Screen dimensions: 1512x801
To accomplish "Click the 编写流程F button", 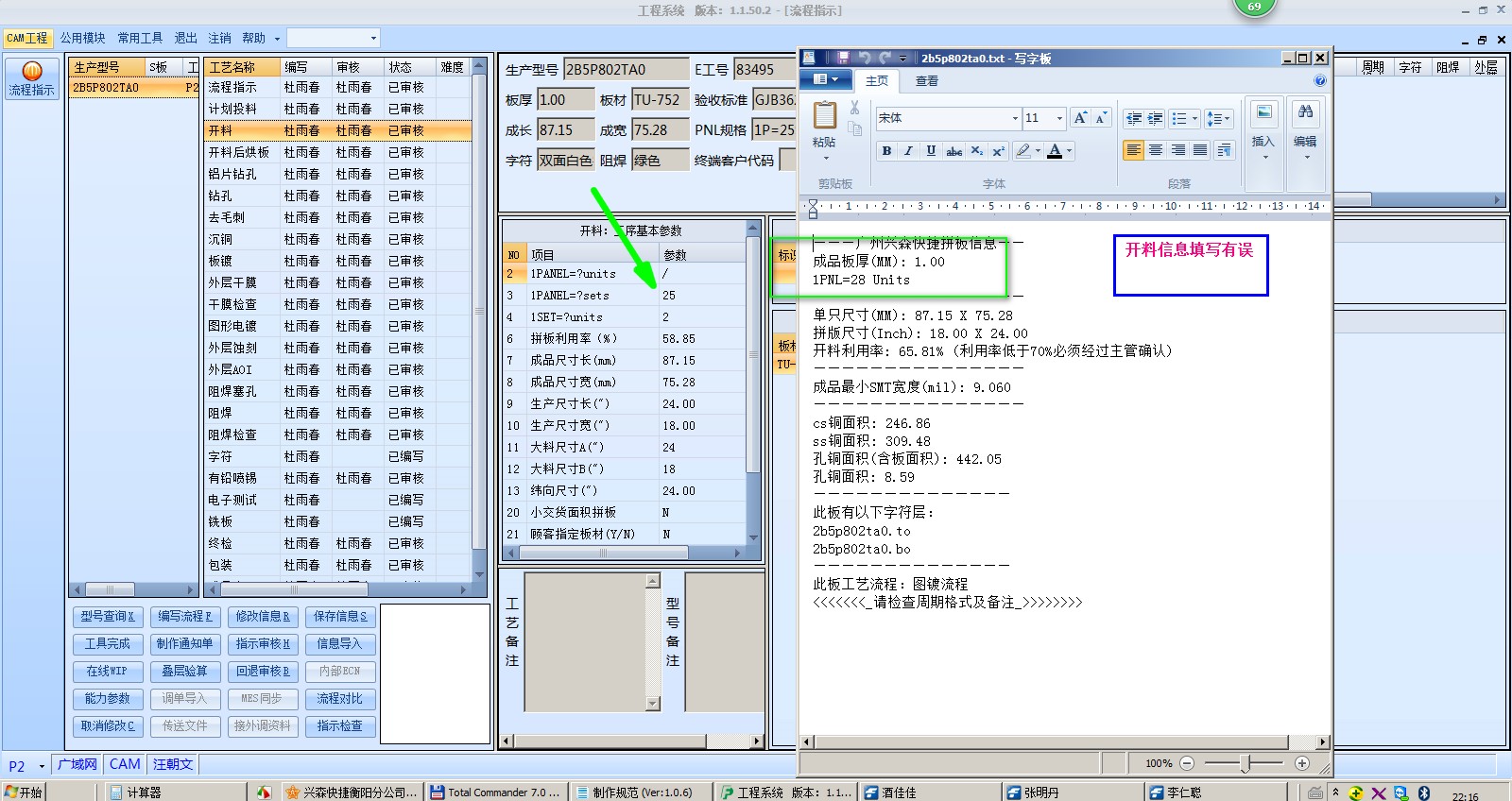I will [185, 616].
